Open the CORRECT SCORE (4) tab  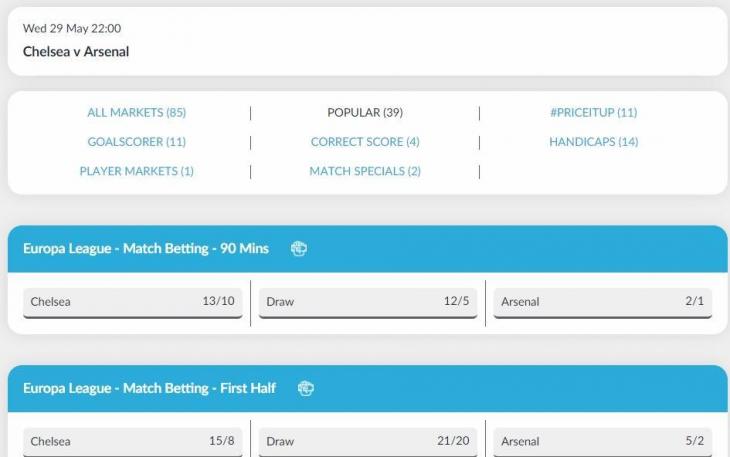[365, 142]
